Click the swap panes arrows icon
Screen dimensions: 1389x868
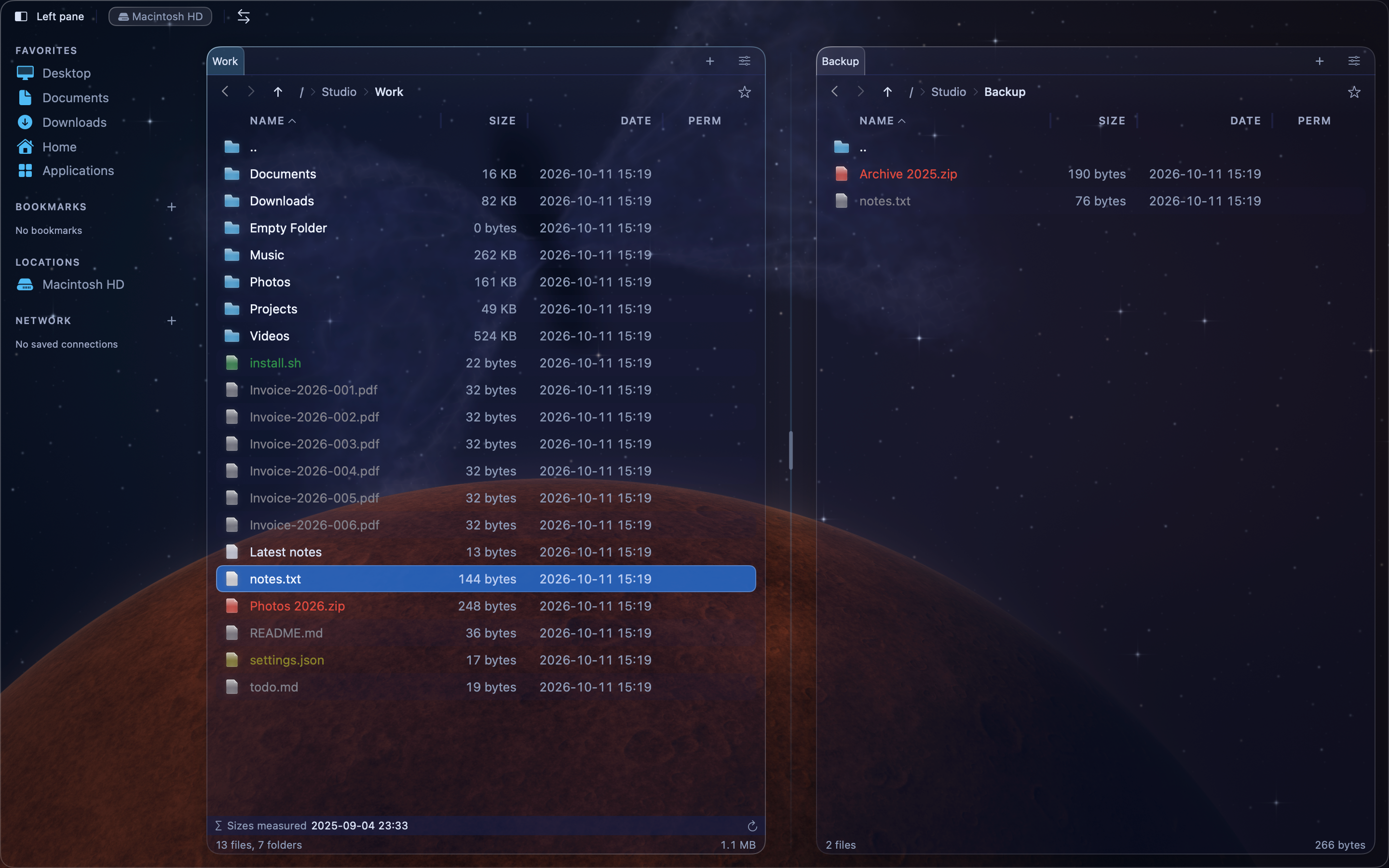[x=244, y=17]
